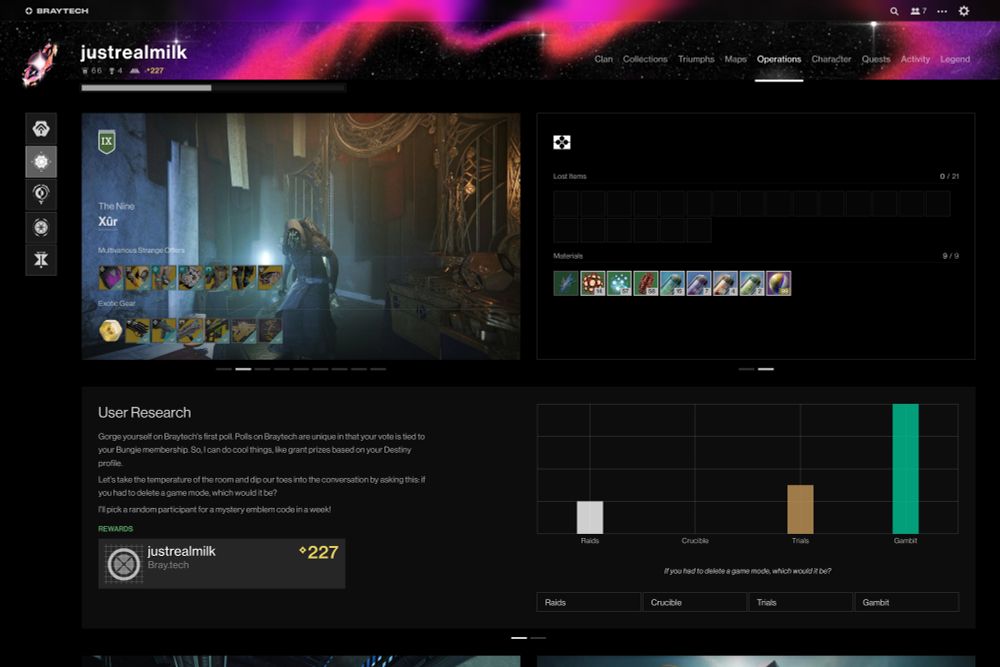The height and width of the screenshot is (667, 1000).
Task: Click the red crystal material with count 58
Action: point(645,283)
